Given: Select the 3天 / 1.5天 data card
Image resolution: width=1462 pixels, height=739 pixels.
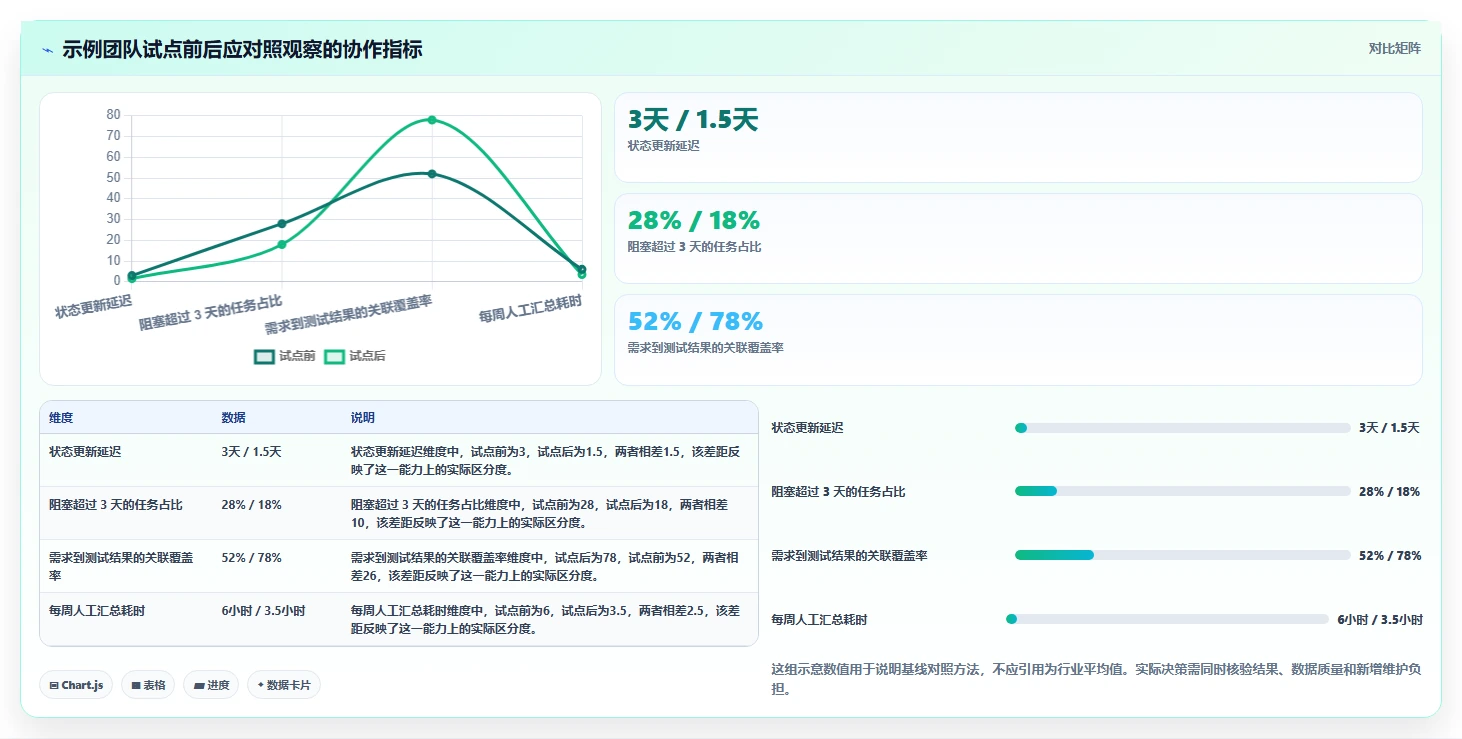Looking at the screenshot, I should pos(1018,137).
